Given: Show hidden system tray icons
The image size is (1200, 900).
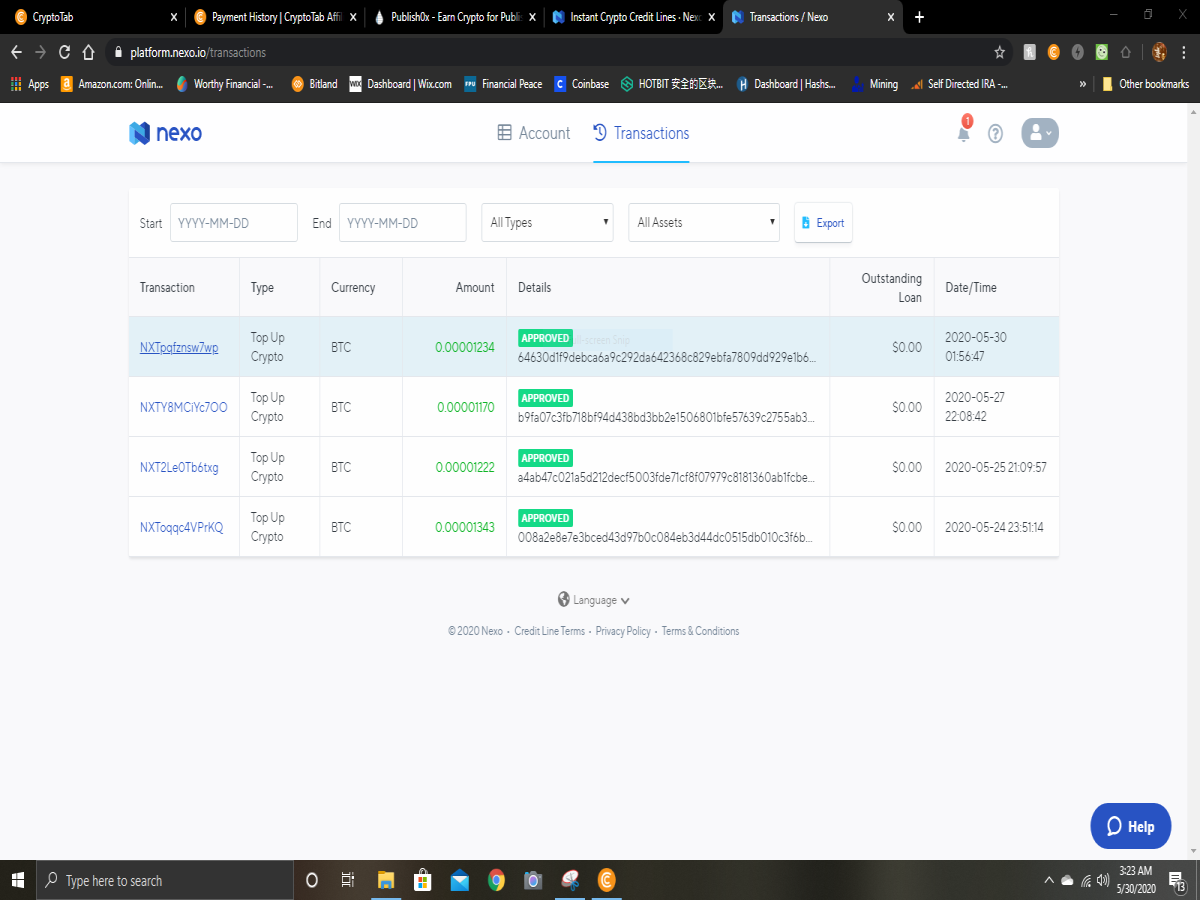Looking at the screenshot, I should pyautogui.click(x=1048, y=880).
